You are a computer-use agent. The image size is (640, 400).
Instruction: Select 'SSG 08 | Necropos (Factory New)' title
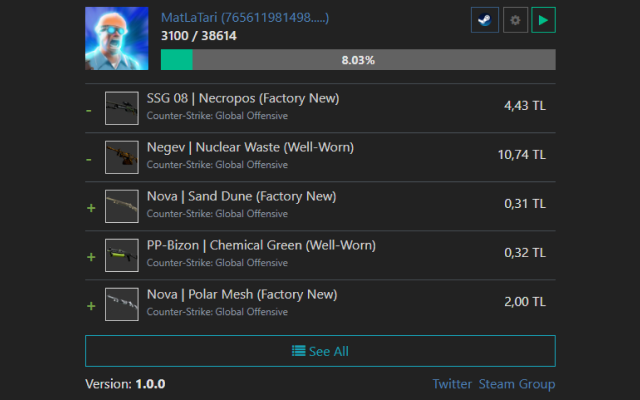243,98
